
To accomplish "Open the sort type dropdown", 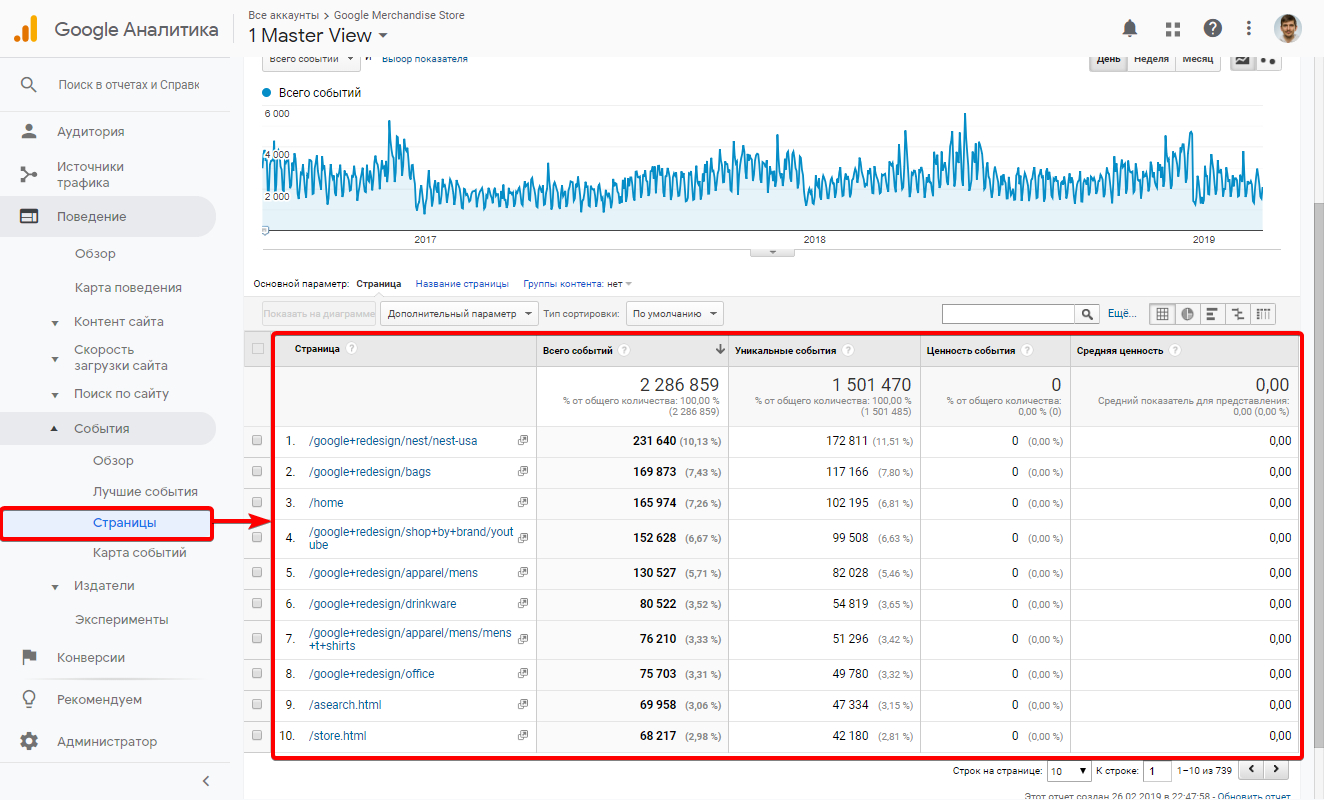I will click(x=674, y=314).
